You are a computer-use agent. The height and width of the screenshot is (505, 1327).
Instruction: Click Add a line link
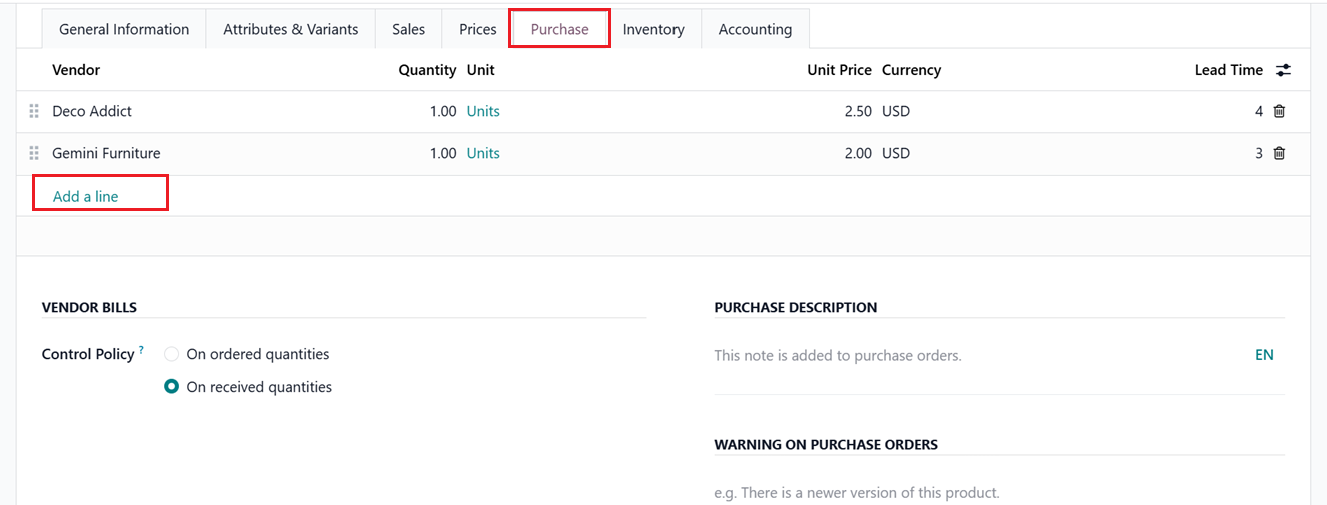(x=86, y=196)
